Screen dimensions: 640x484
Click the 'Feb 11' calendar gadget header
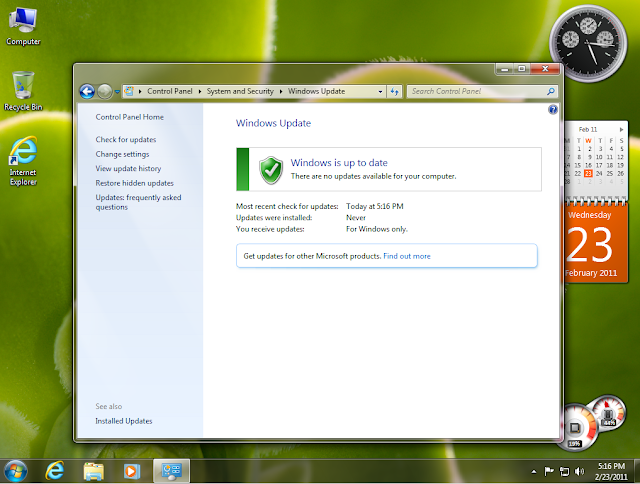tap(588, 129)
